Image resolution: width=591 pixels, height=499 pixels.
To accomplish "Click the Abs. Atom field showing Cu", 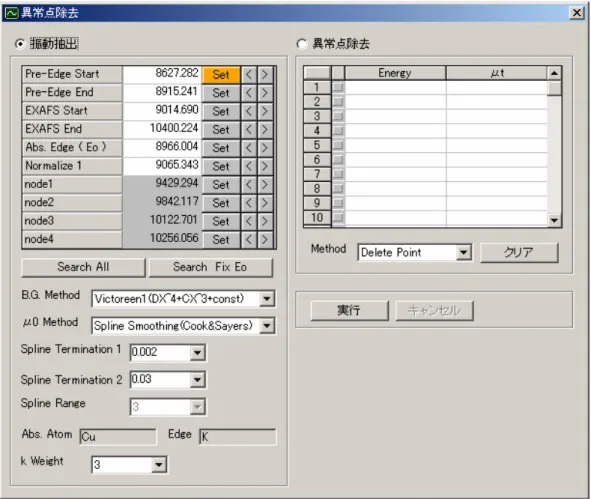I will click(118, 437).
